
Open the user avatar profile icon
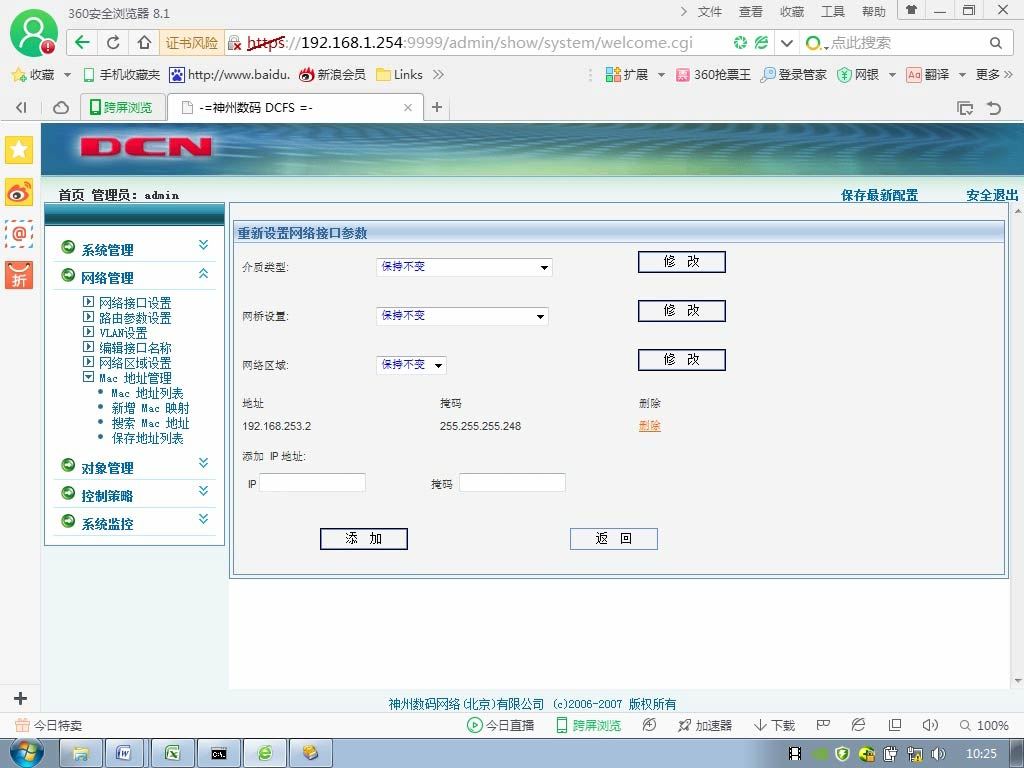(x=33, y=32)
